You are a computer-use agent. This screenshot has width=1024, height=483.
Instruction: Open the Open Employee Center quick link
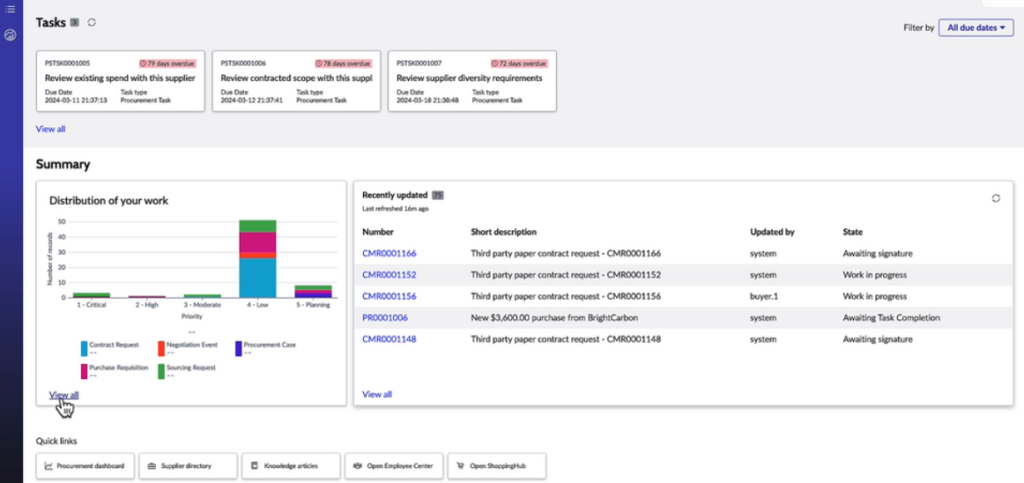(394, 466)
